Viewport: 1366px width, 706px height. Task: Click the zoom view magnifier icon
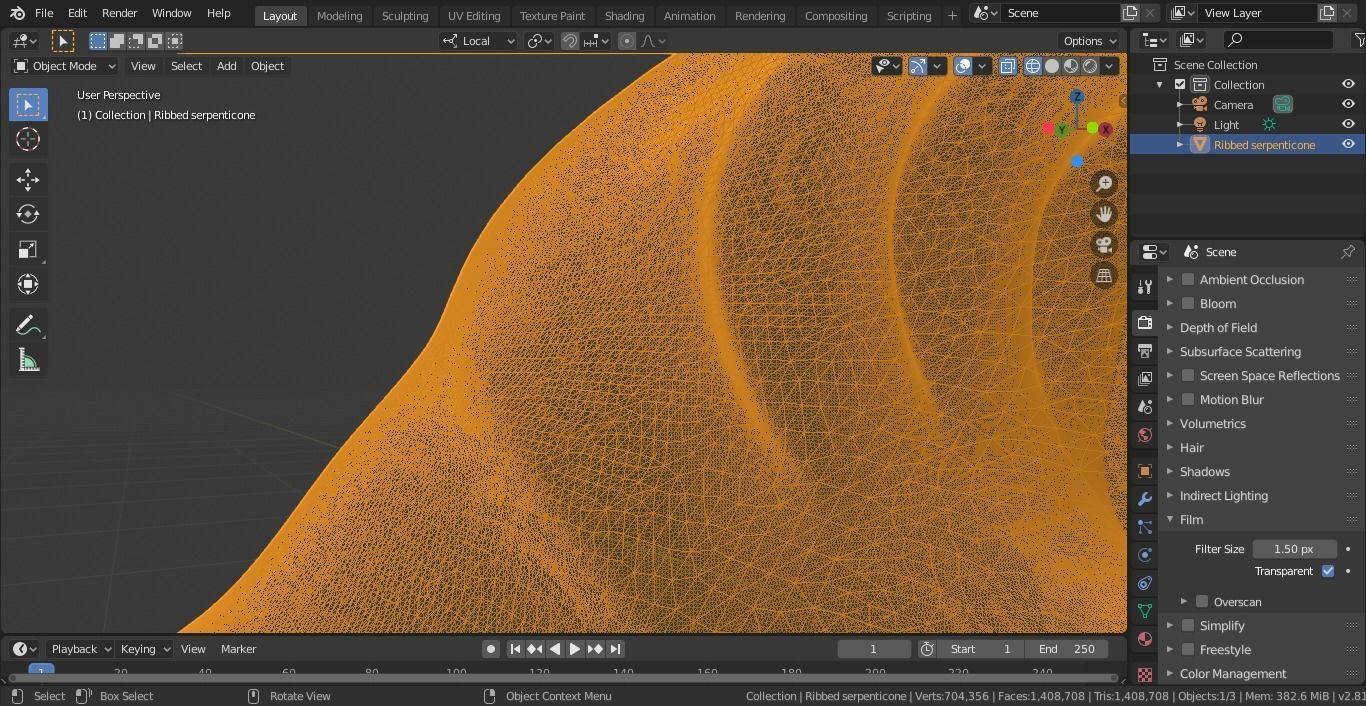[1104, 184]
